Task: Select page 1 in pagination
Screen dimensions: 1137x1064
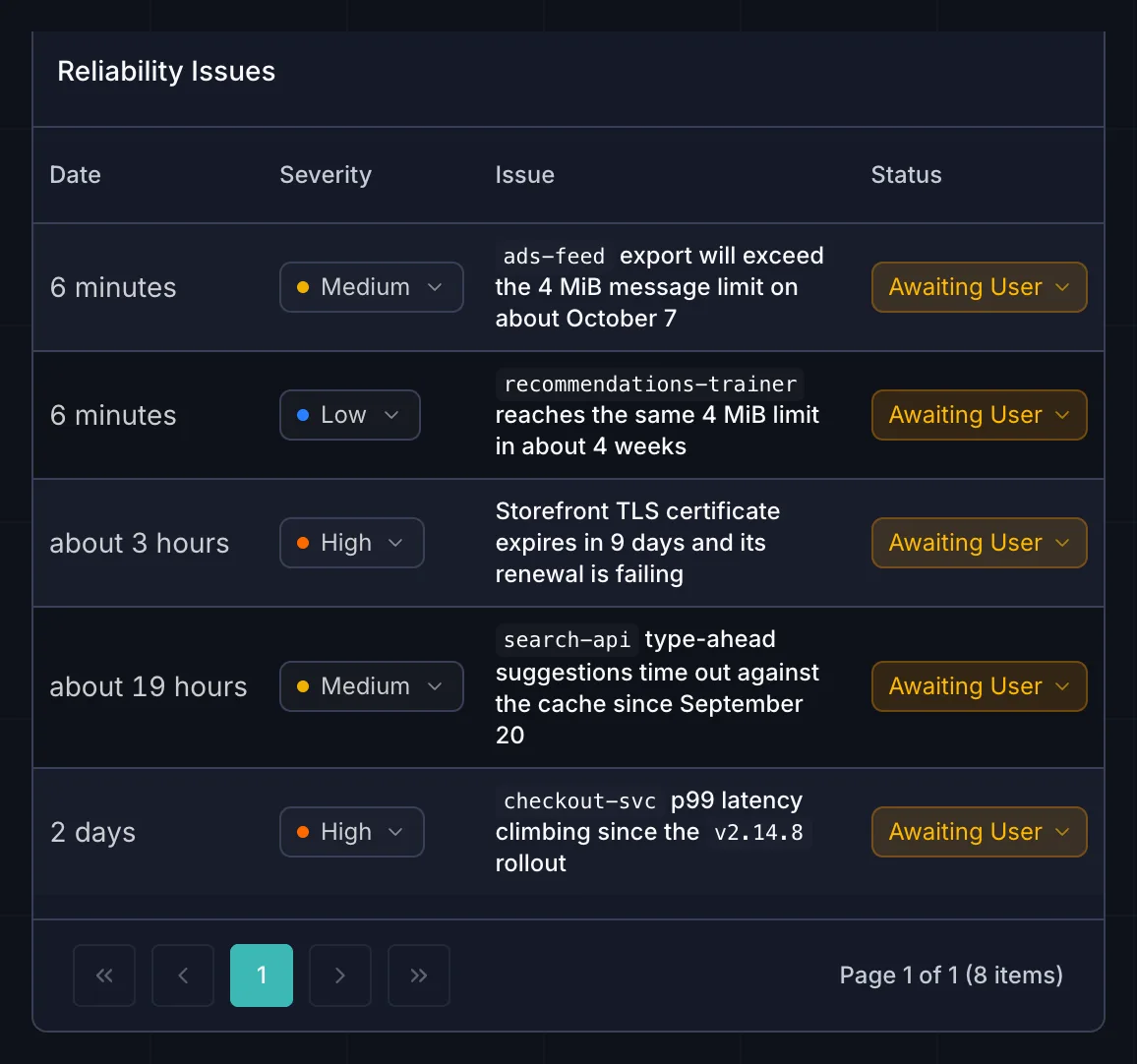Action: click(262, 975)
